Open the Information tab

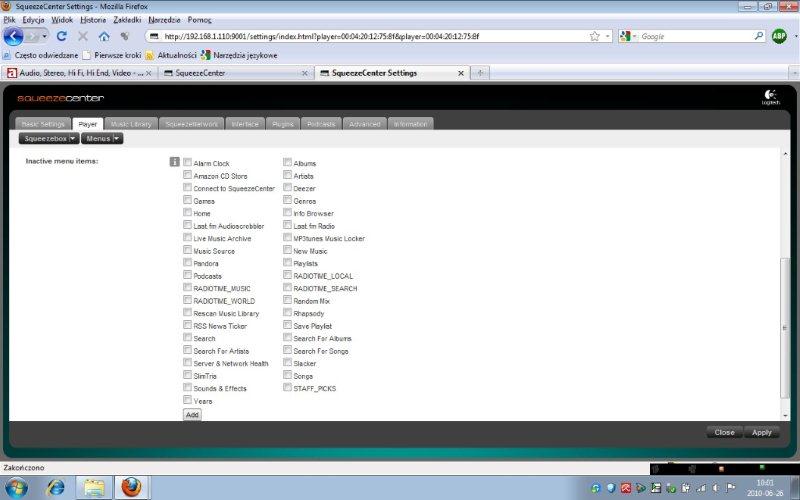tap(411, 124)
